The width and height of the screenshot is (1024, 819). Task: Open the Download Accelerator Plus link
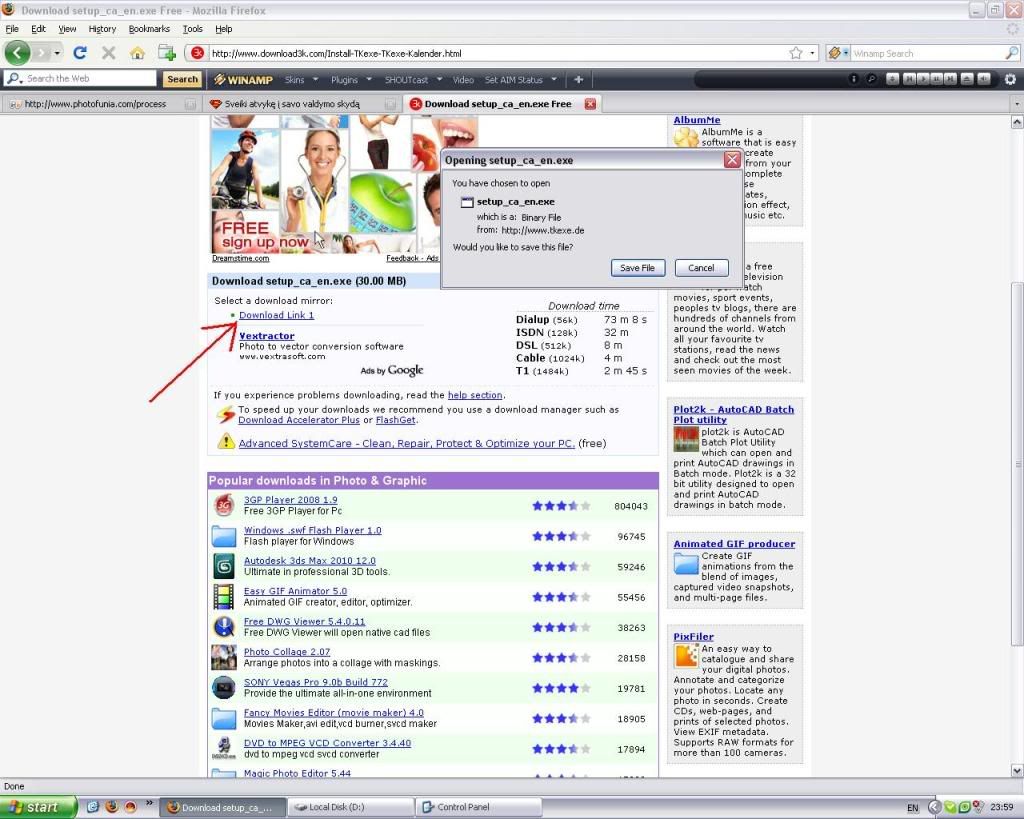click(x=299, y=420)
